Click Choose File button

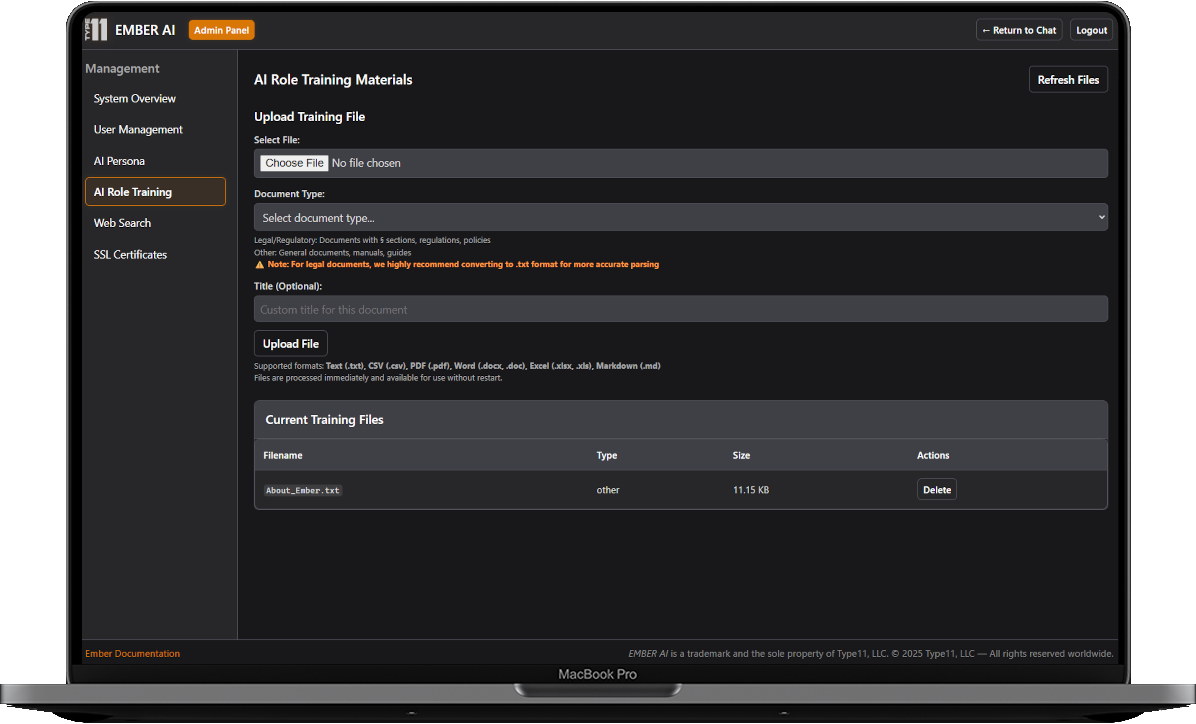pyautogui.click(x=294, y=162)
